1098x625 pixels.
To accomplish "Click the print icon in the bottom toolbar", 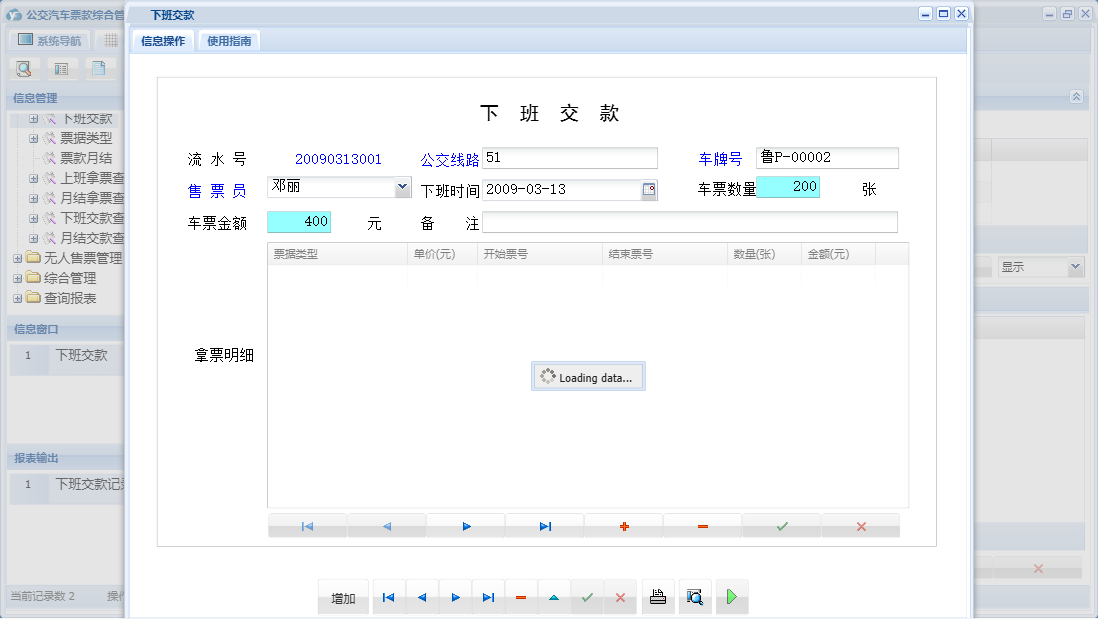I will [658, 597].
